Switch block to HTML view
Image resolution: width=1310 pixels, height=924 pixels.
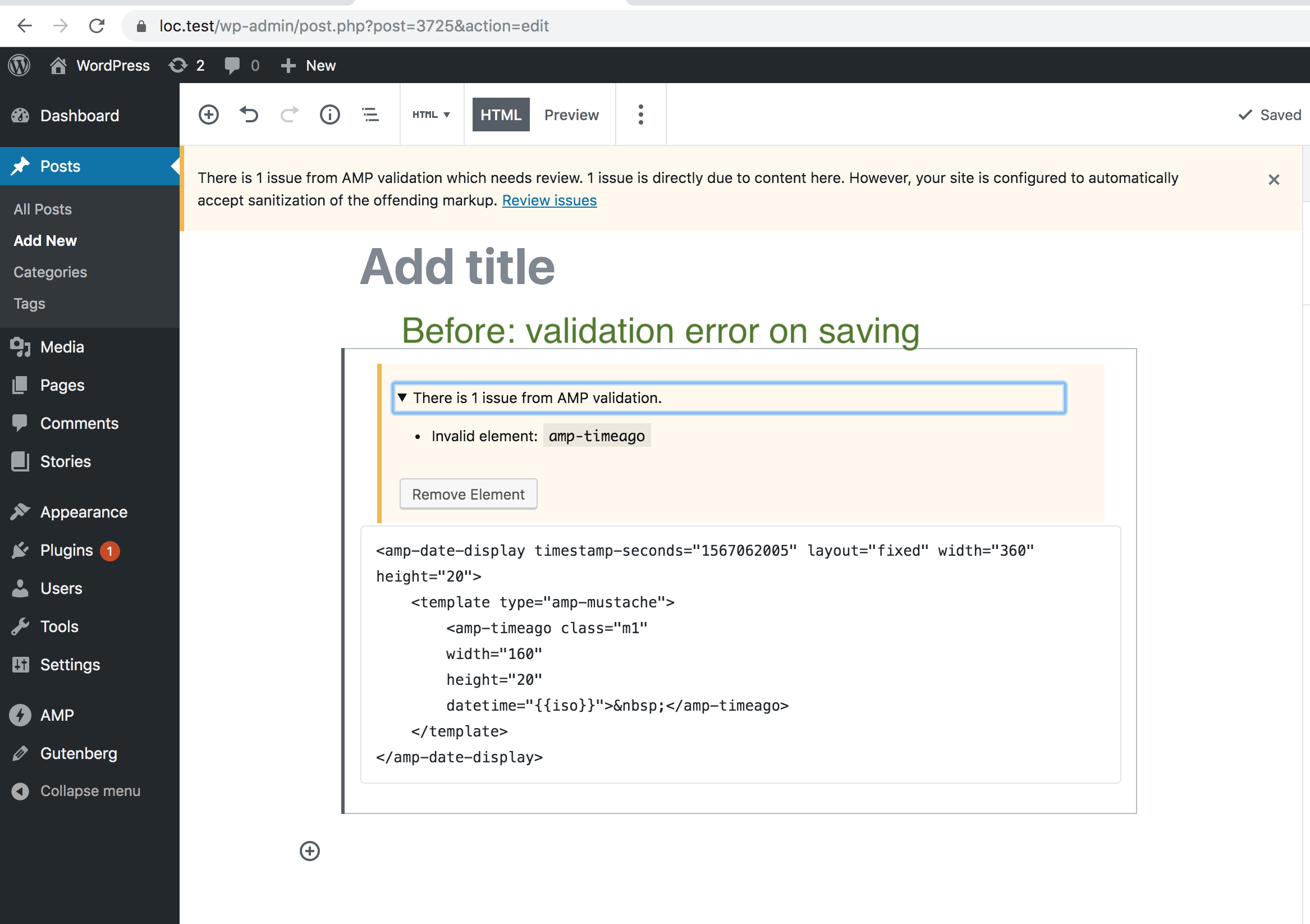[501, 115]
